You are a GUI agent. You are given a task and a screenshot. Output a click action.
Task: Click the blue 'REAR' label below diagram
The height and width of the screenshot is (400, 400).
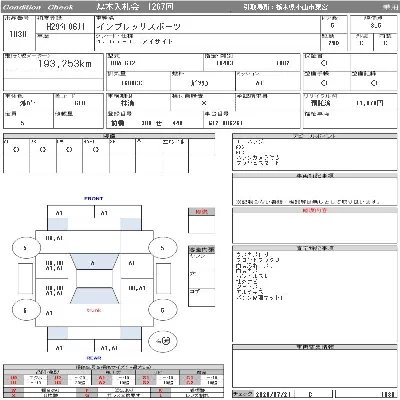click(x=94, y=358)
